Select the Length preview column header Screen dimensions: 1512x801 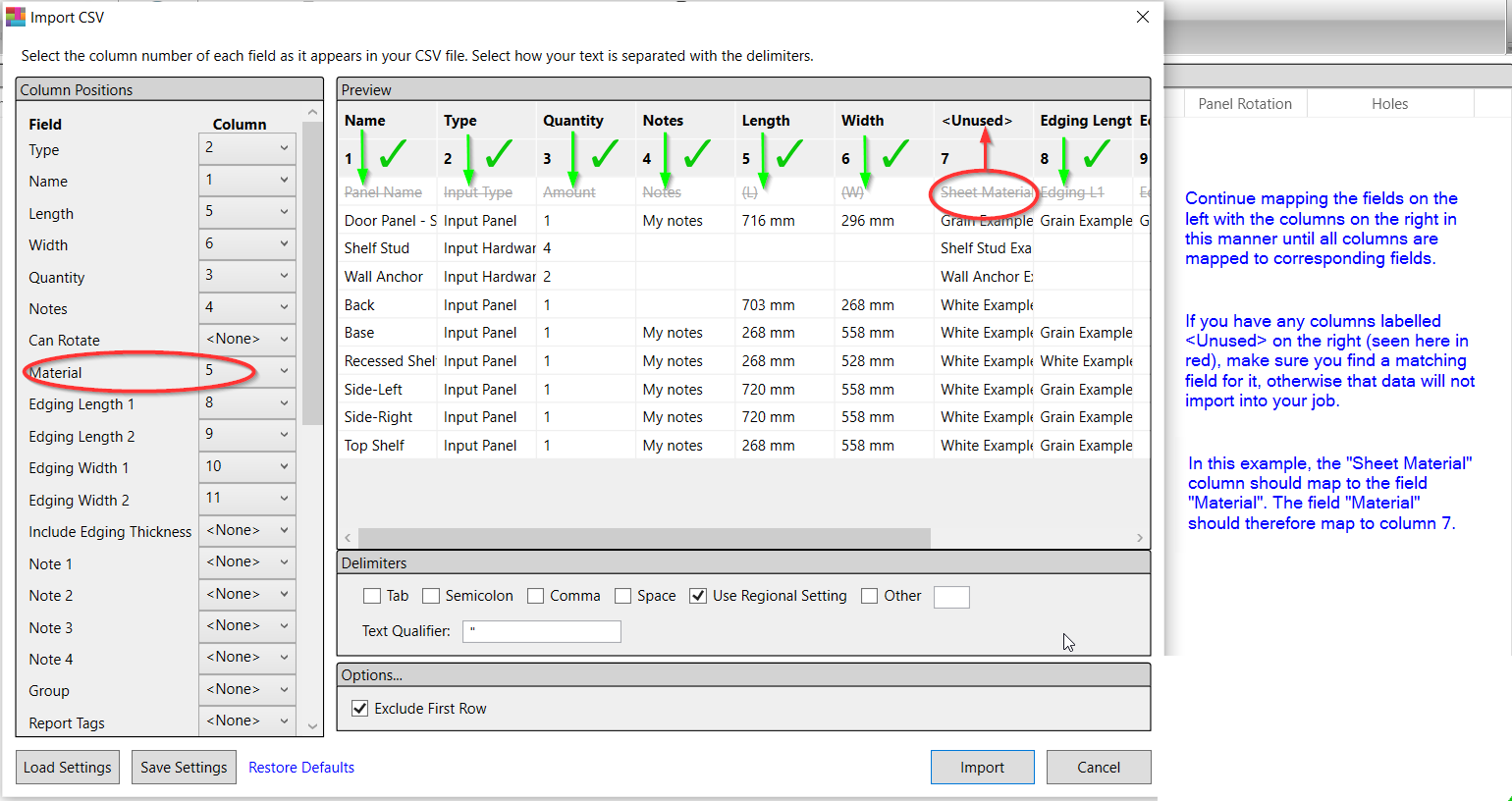tap(766, 121)
